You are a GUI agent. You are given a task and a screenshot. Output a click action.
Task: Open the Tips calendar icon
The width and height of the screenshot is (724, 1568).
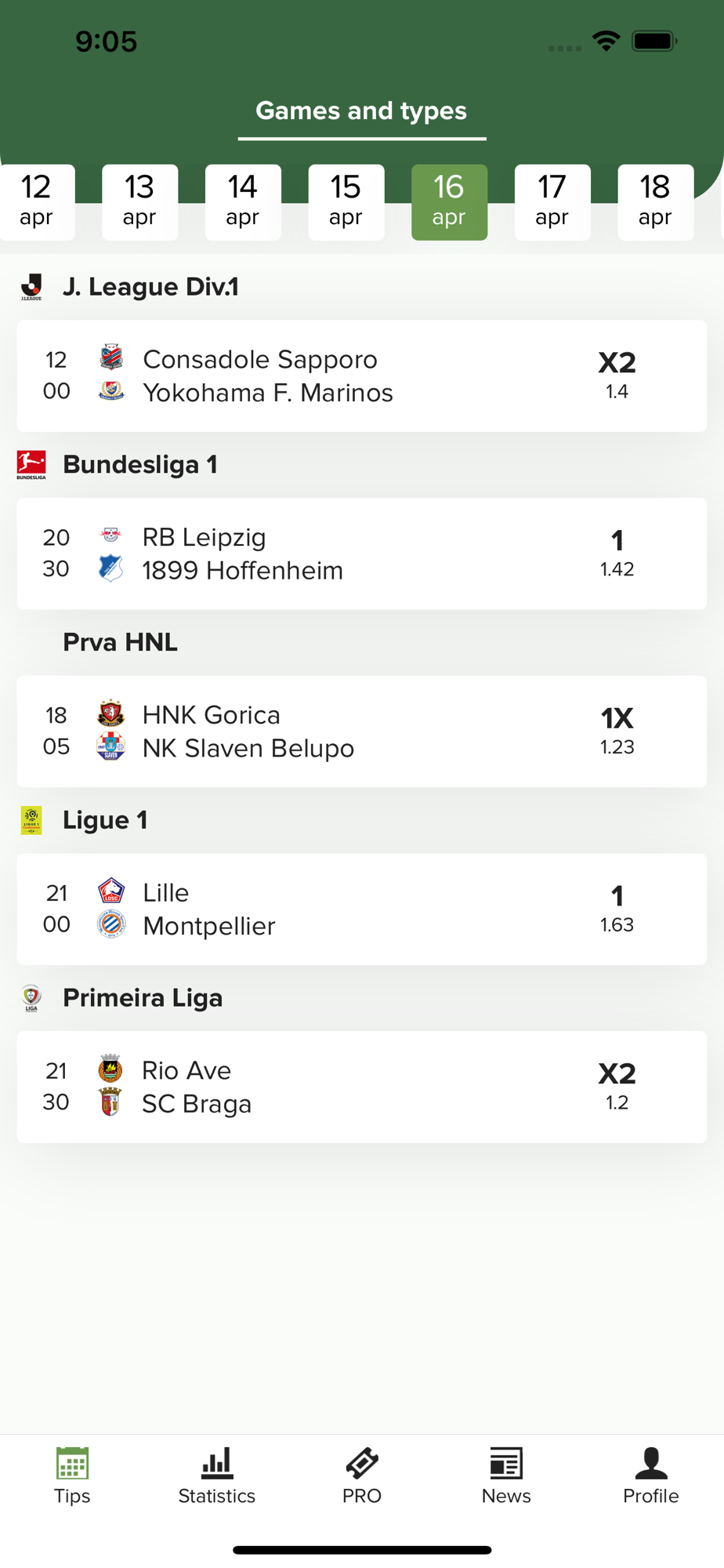coord(72,1463)
